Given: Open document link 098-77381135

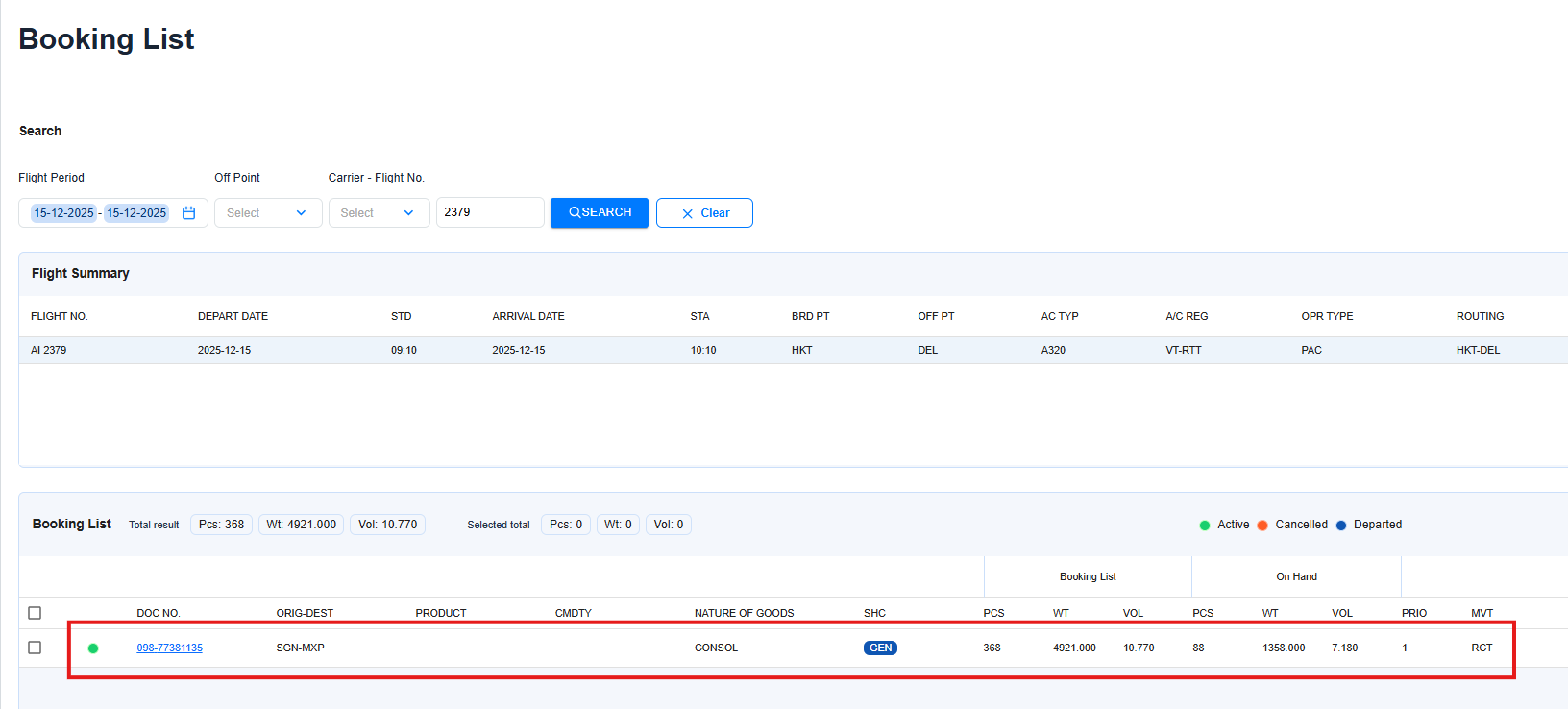Looking at the screenshot, I should pos(169,648).
